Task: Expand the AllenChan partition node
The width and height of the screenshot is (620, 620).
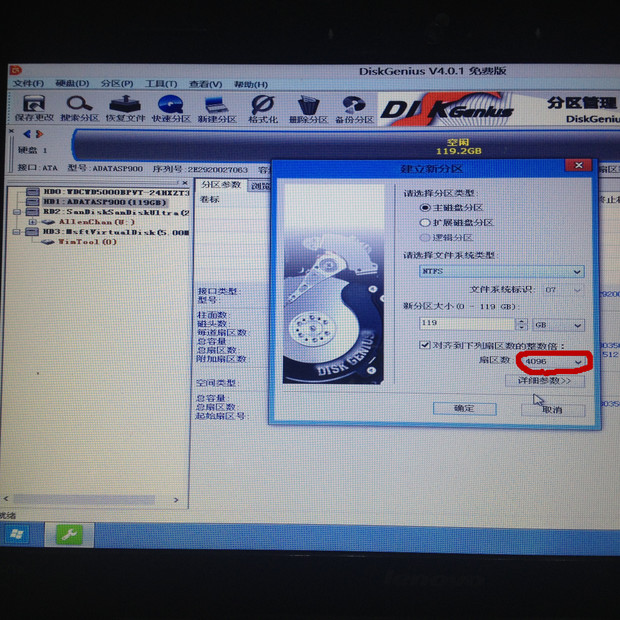Action: [33, 222]
